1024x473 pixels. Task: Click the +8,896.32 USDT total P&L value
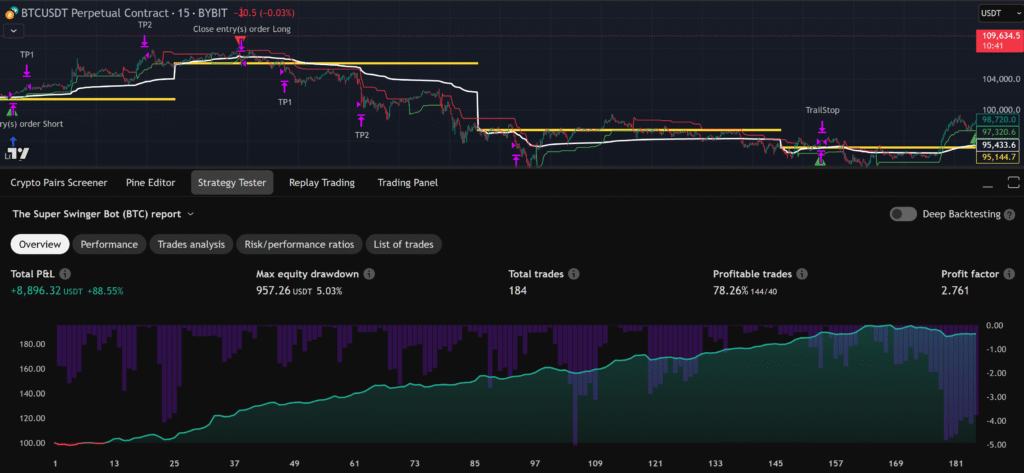point(46,290)
